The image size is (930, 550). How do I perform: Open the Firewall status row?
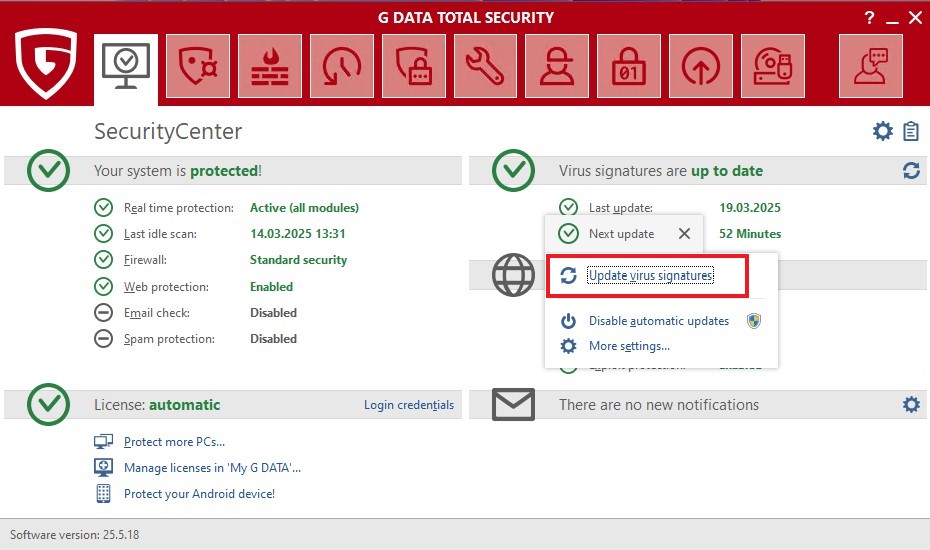coord(221,260)
